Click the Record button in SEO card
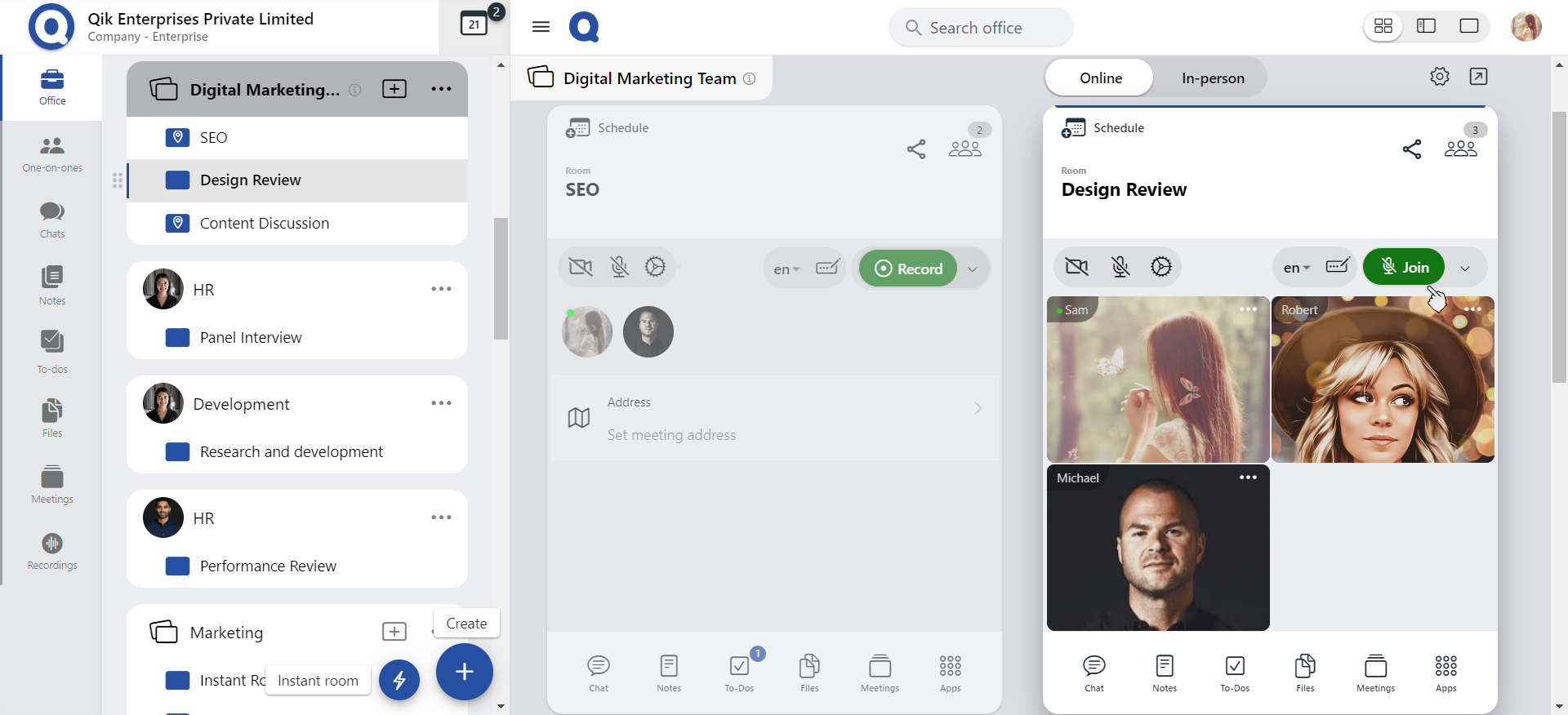The image size is (1568, 715). [908, 269]
